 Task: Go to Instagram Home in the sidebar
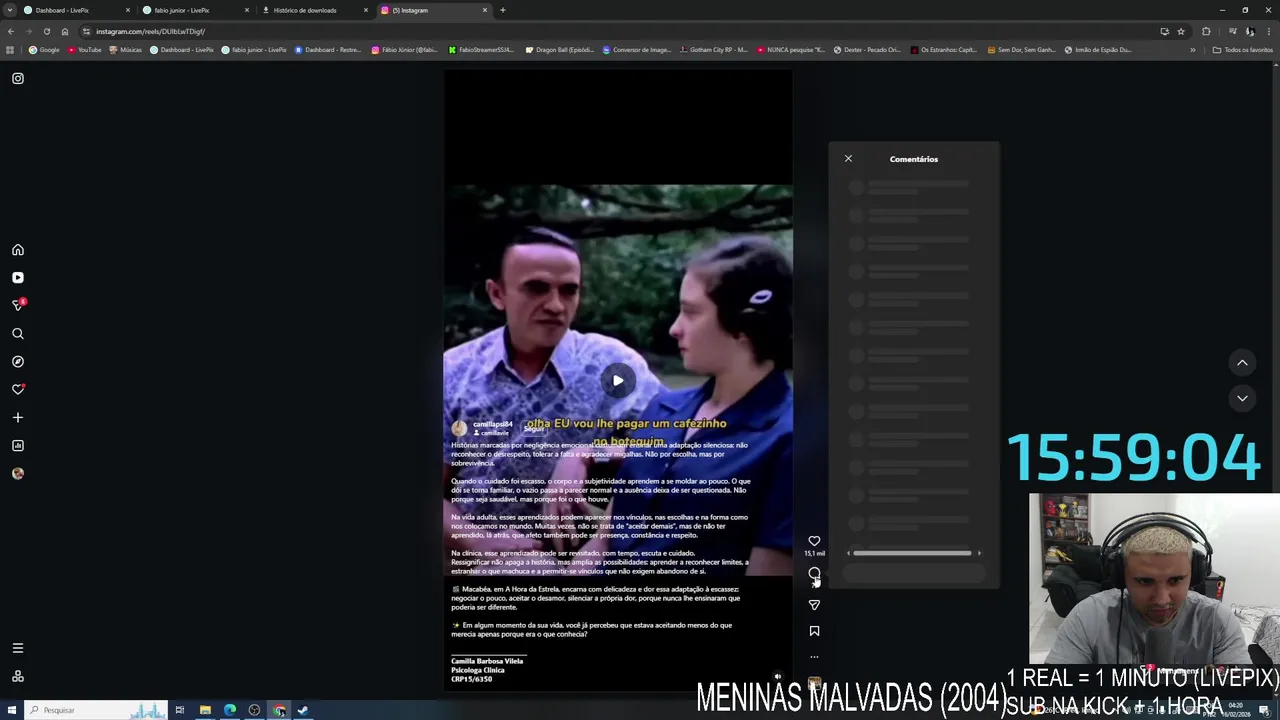18,250
